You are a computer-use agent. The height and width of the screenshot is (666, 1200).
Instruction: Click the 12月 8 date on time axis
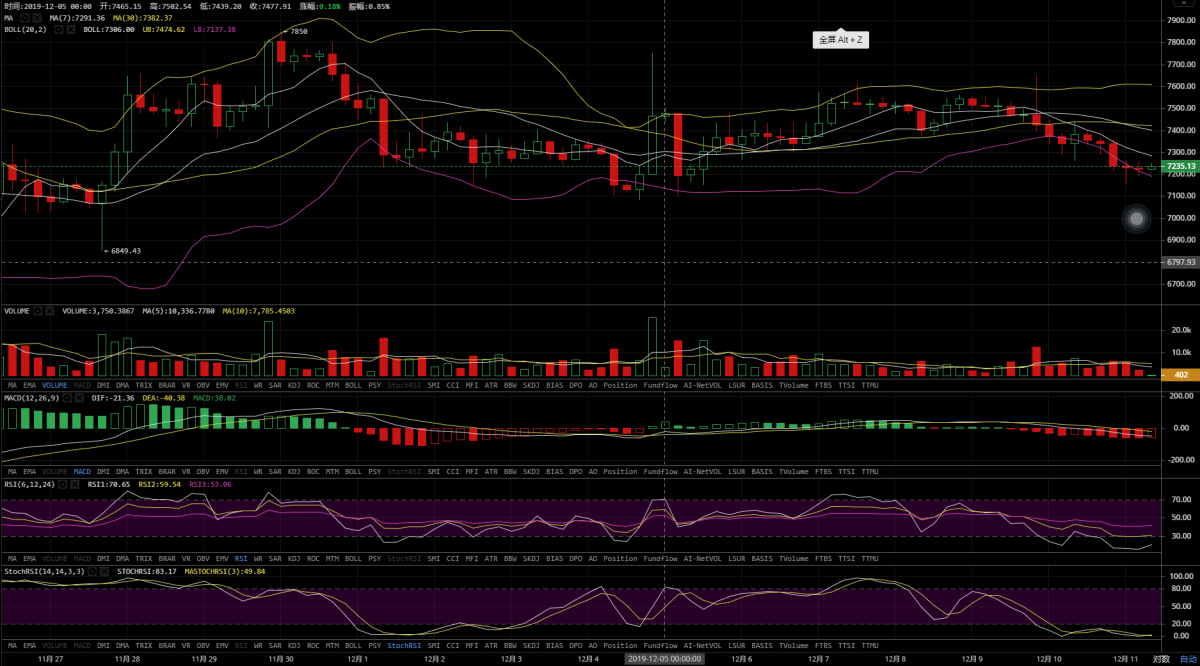coord(896,659)
